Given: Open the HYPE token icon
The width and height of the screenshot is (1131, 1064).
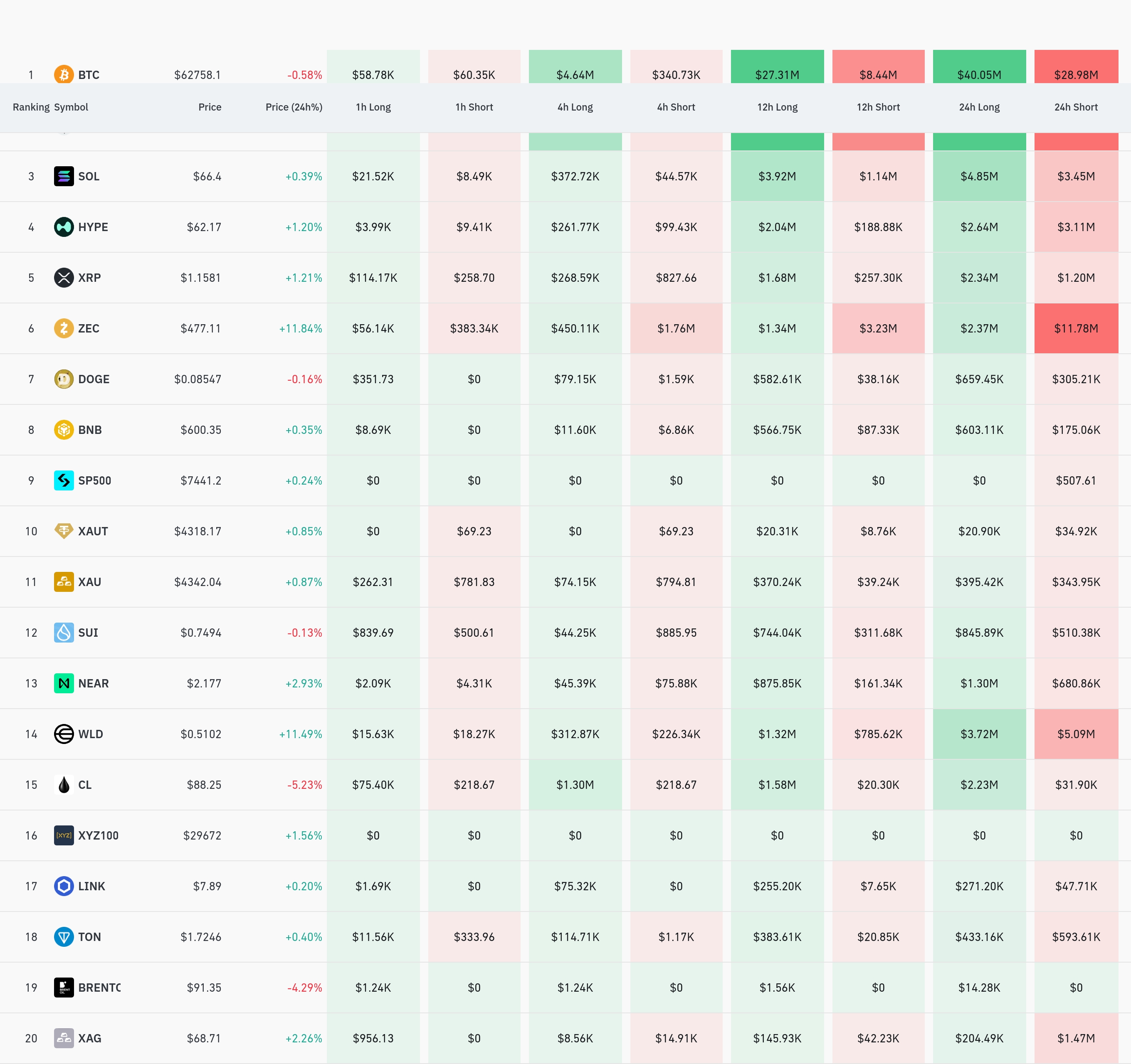Looking at the screenshot, I should coord(64,227).
